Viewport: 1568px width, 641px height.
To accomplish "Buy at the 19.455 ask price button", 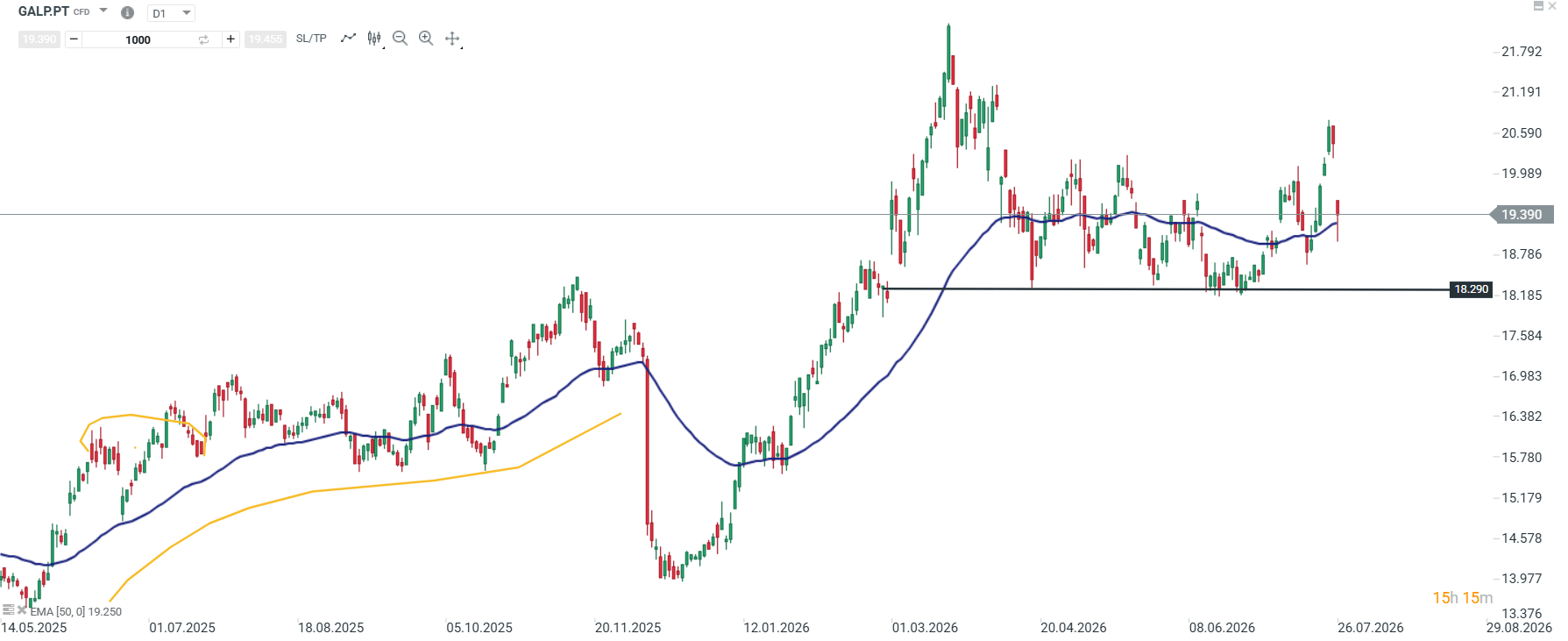I will pos(266,39).
